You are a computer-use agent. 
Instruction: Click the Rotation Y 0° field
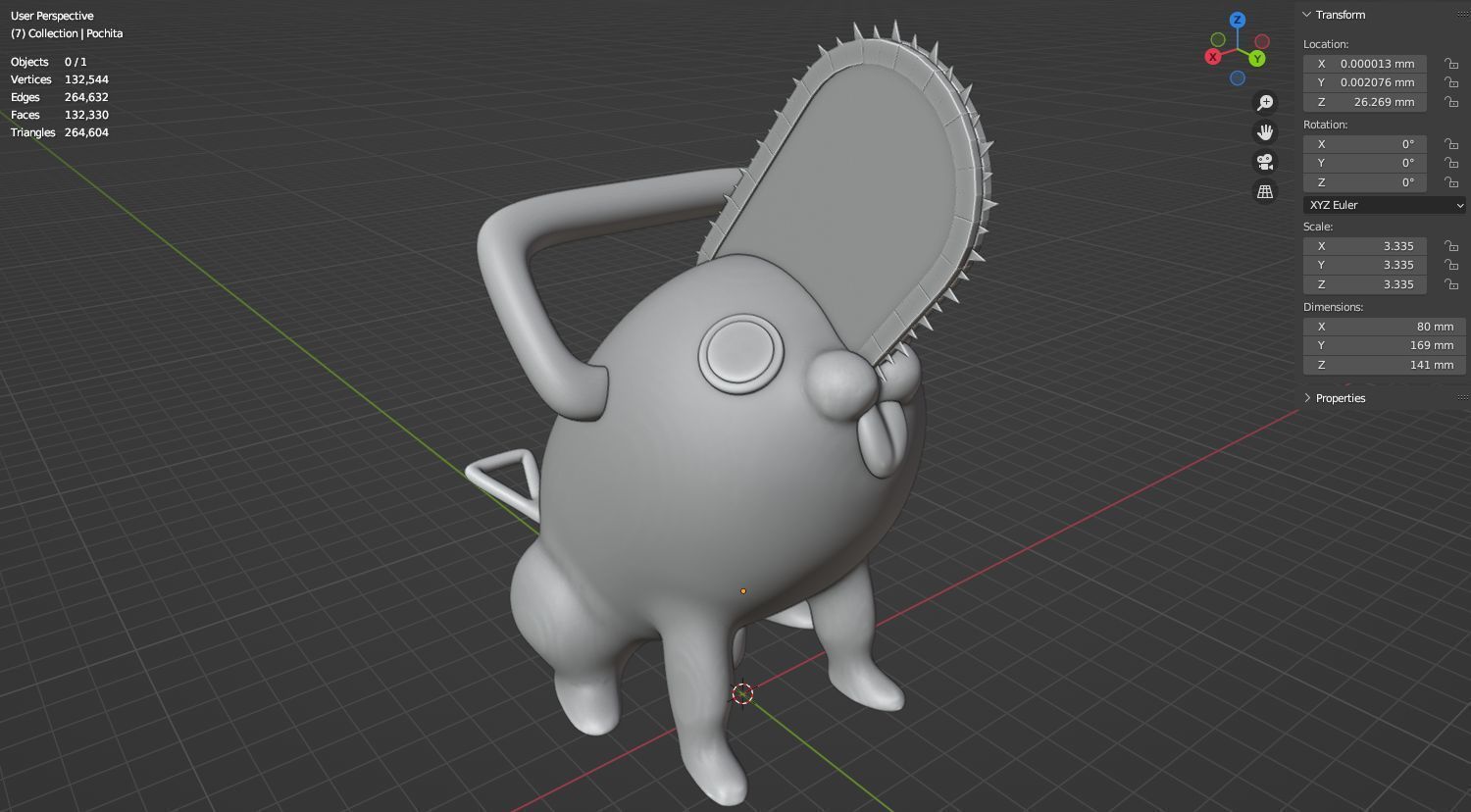(x=1365, y=163)
